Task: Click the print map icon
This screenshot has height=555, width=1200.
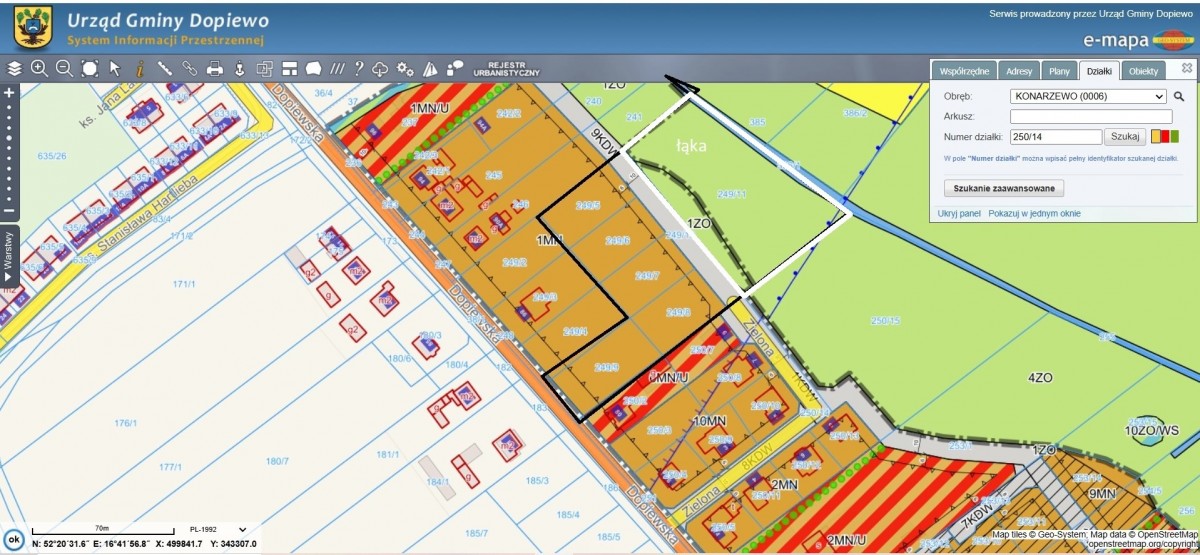Action: tap(214, 69)
